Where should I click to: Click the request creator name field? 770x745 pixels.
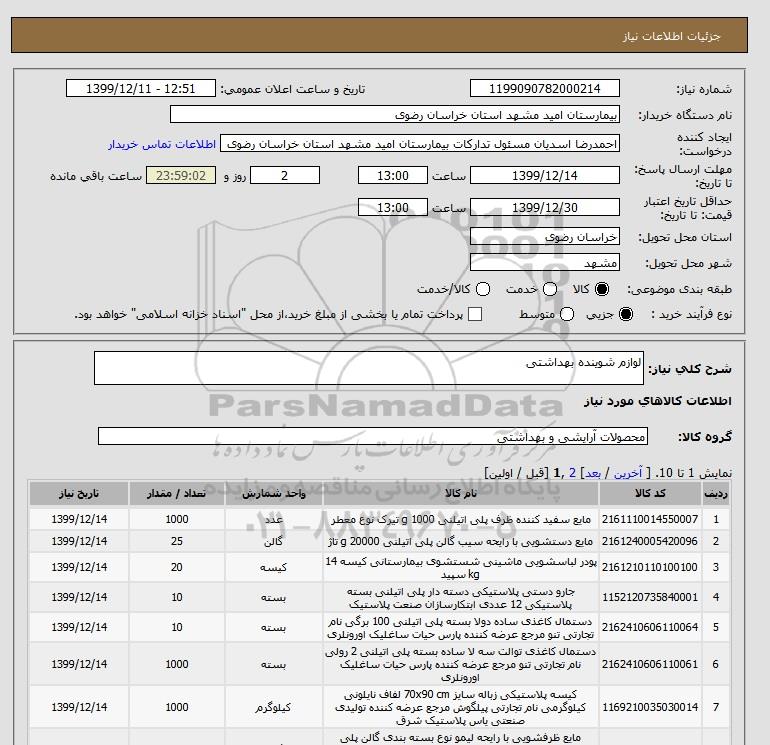point(420,143)
